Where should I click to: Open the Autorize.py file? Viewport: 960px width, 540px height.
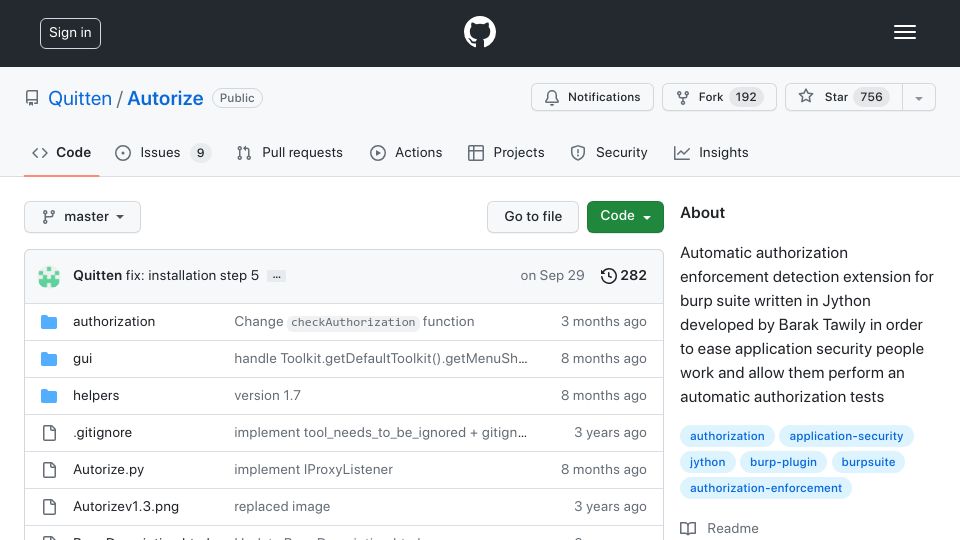tap(108, 470)
